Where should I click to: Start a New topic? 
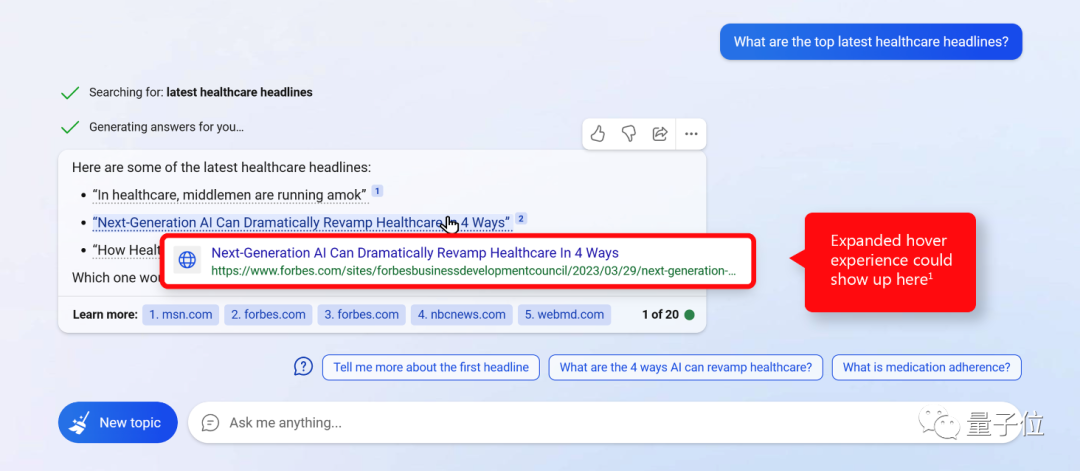pyautogui.click(x=118, y=423)
